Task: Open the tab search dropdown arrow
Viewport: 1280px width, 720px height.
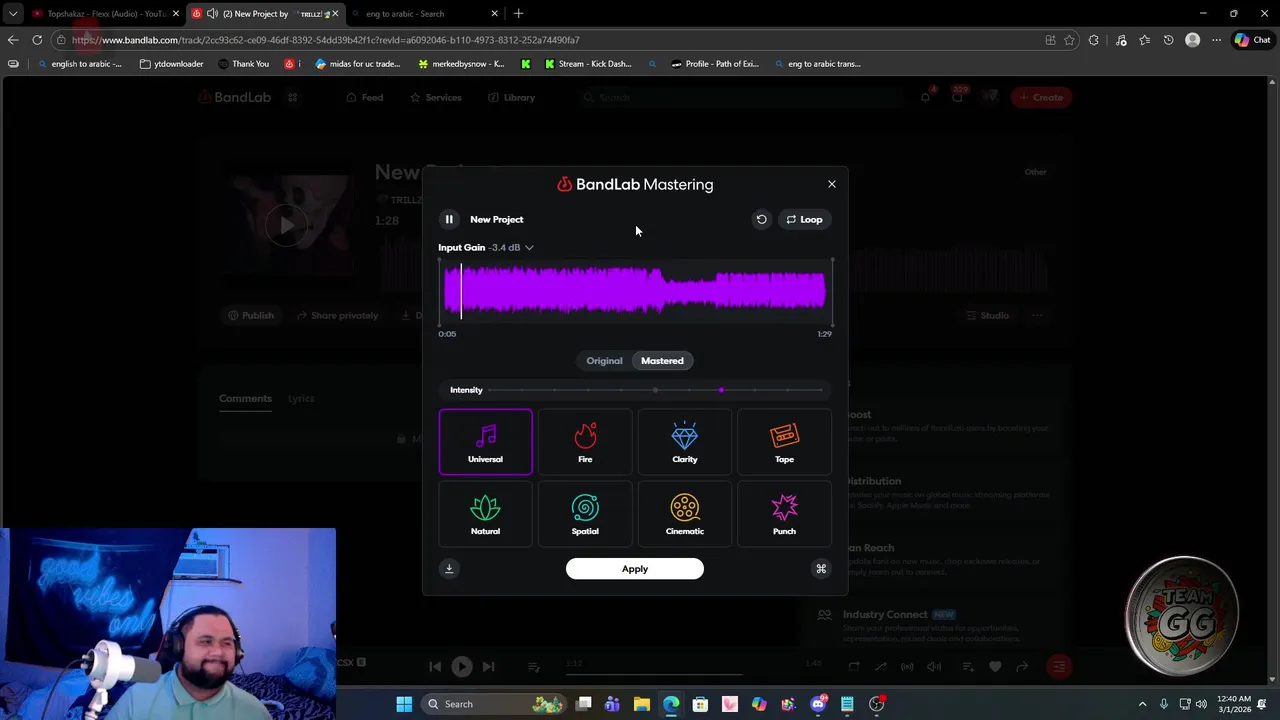Action: [x=13, y=14]
